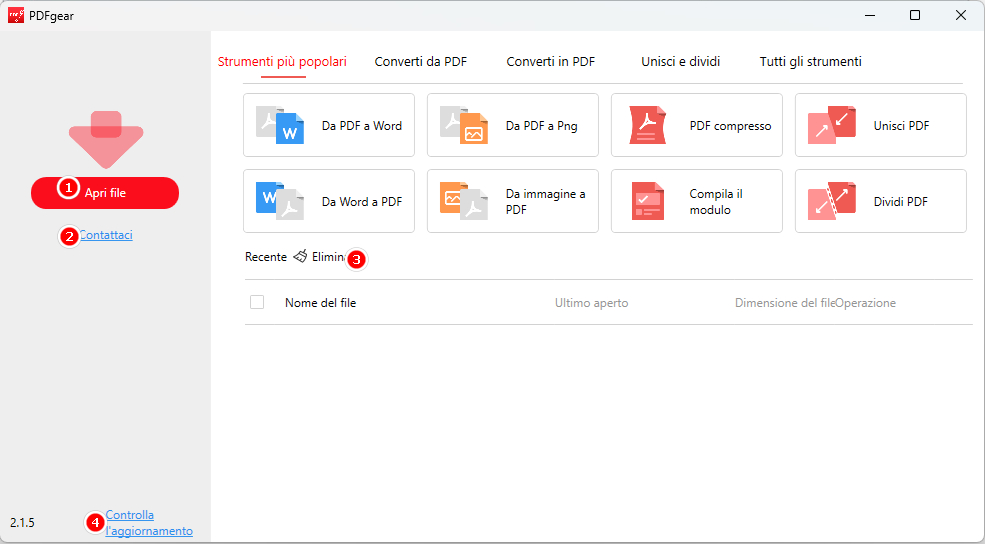
Task: Open the PDF to Word icon
Action: tap(280, 125)
